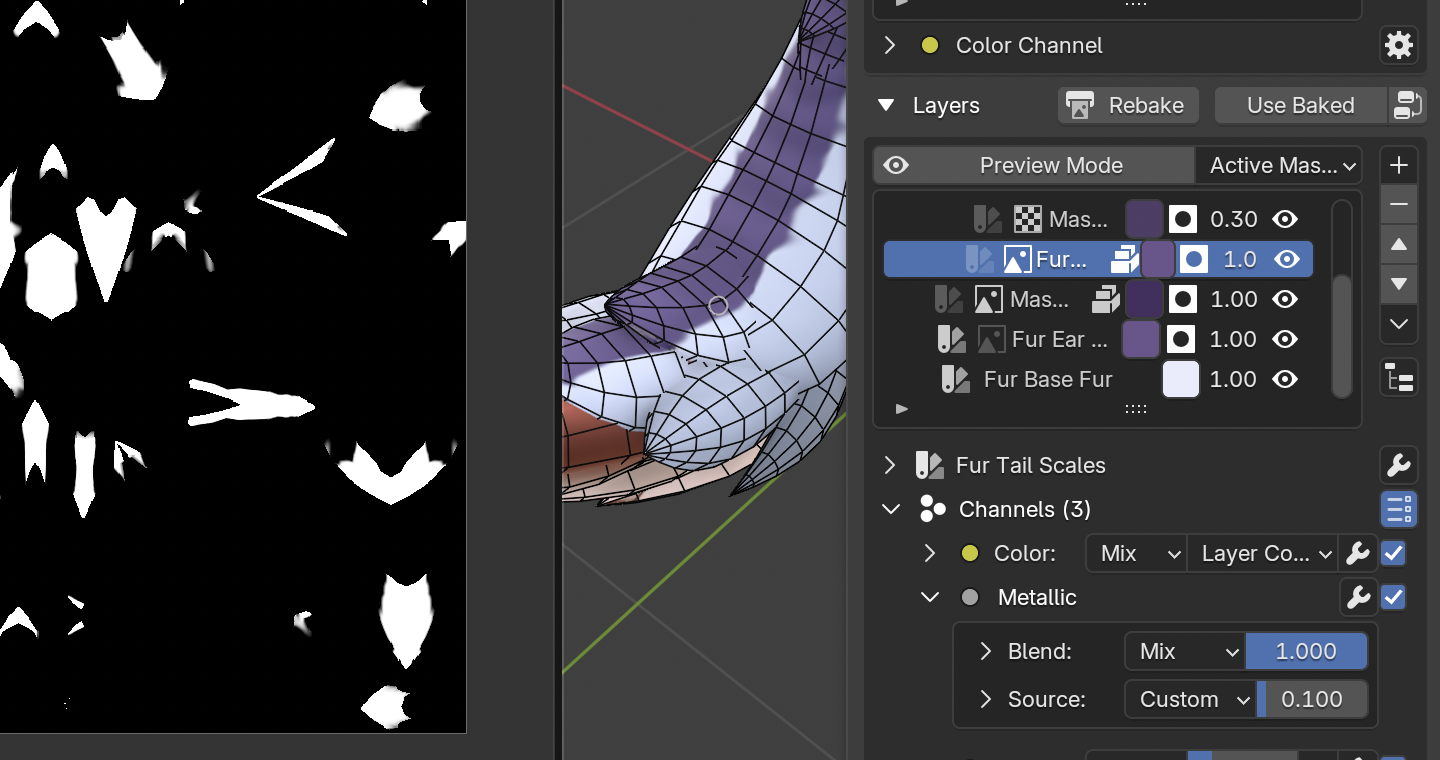This screenshot has width=1440, height=760.
Task: Click the Rebake button
Action: point(1127,105)
